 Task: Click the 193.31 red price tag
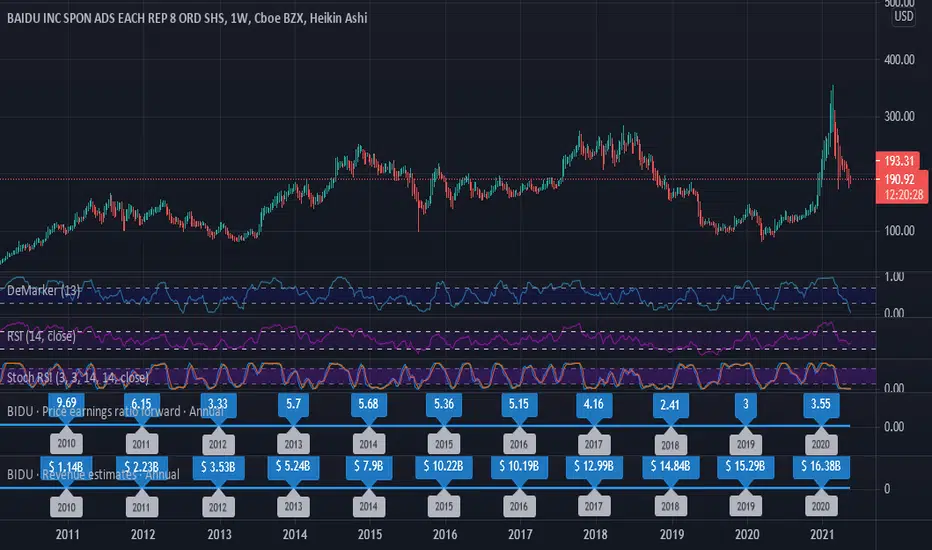[x=898, y=161]
